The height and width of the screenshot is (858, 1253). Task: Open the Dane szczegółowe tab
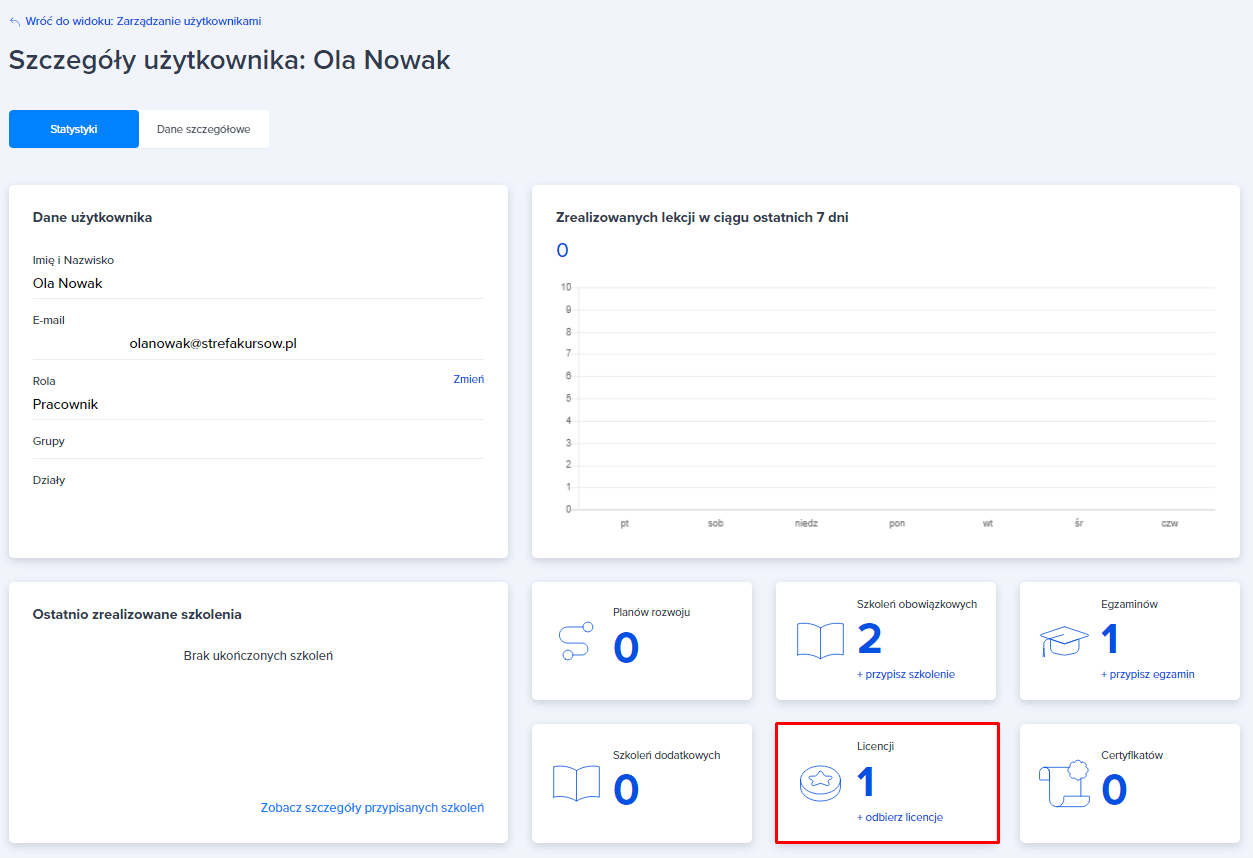[204, 129]
